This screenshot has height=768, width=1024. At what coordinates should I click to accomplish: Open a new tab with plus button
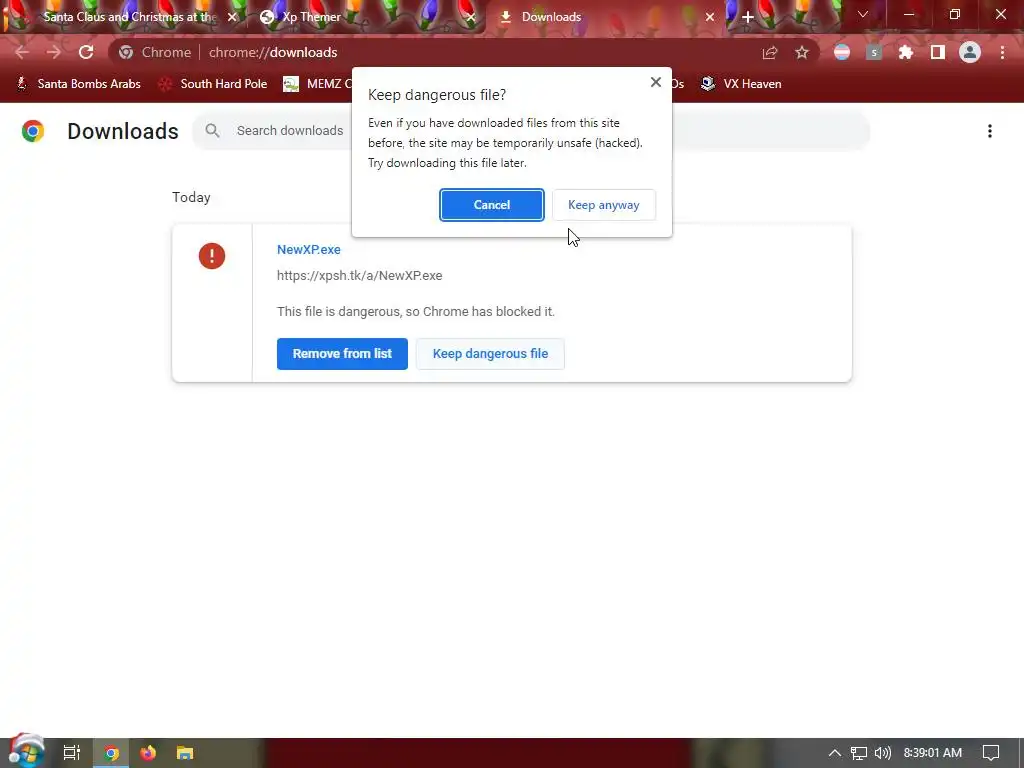pos(748,17)
